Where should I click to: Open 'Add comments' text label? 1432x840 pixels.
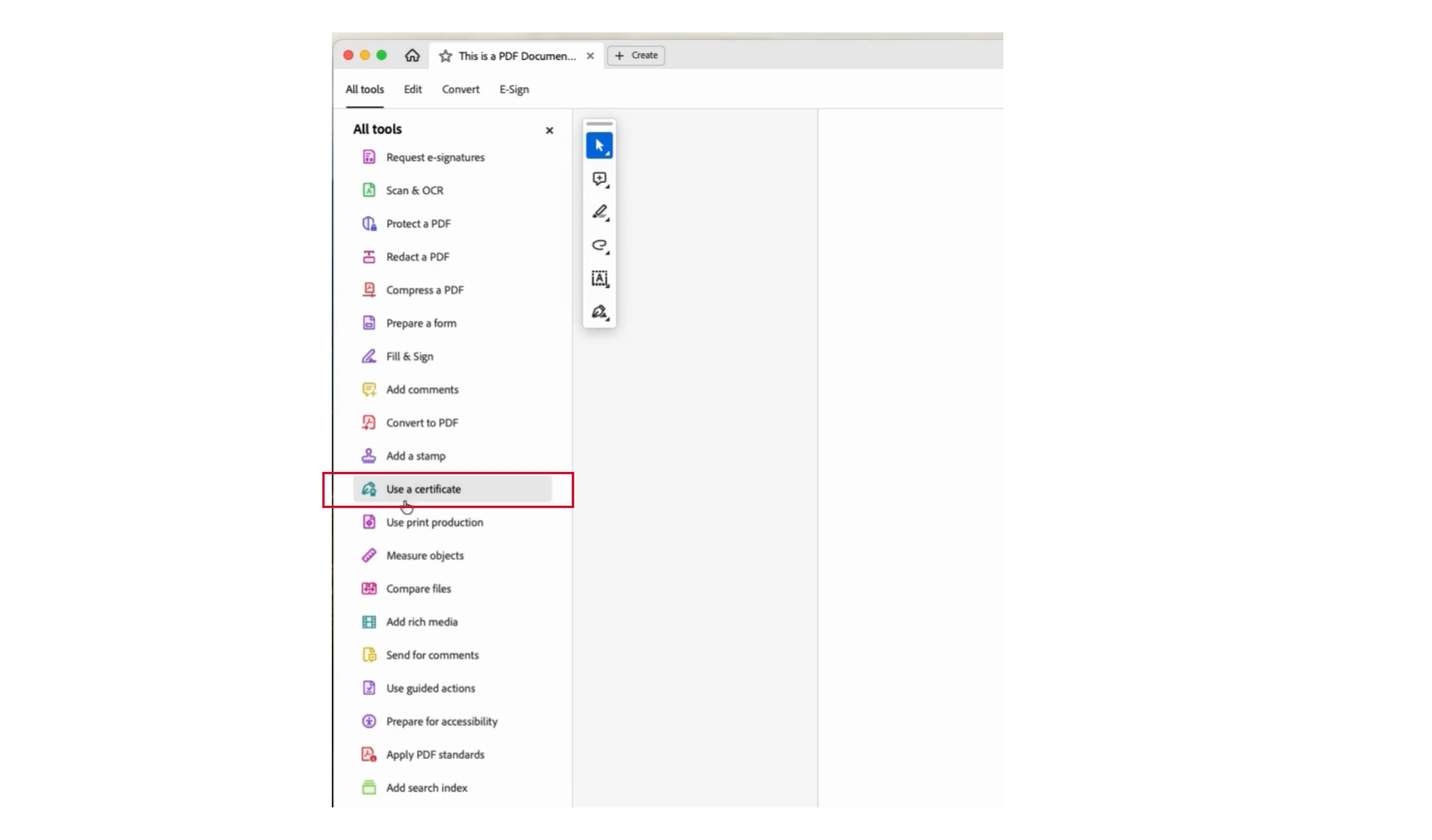pos(422,390)
